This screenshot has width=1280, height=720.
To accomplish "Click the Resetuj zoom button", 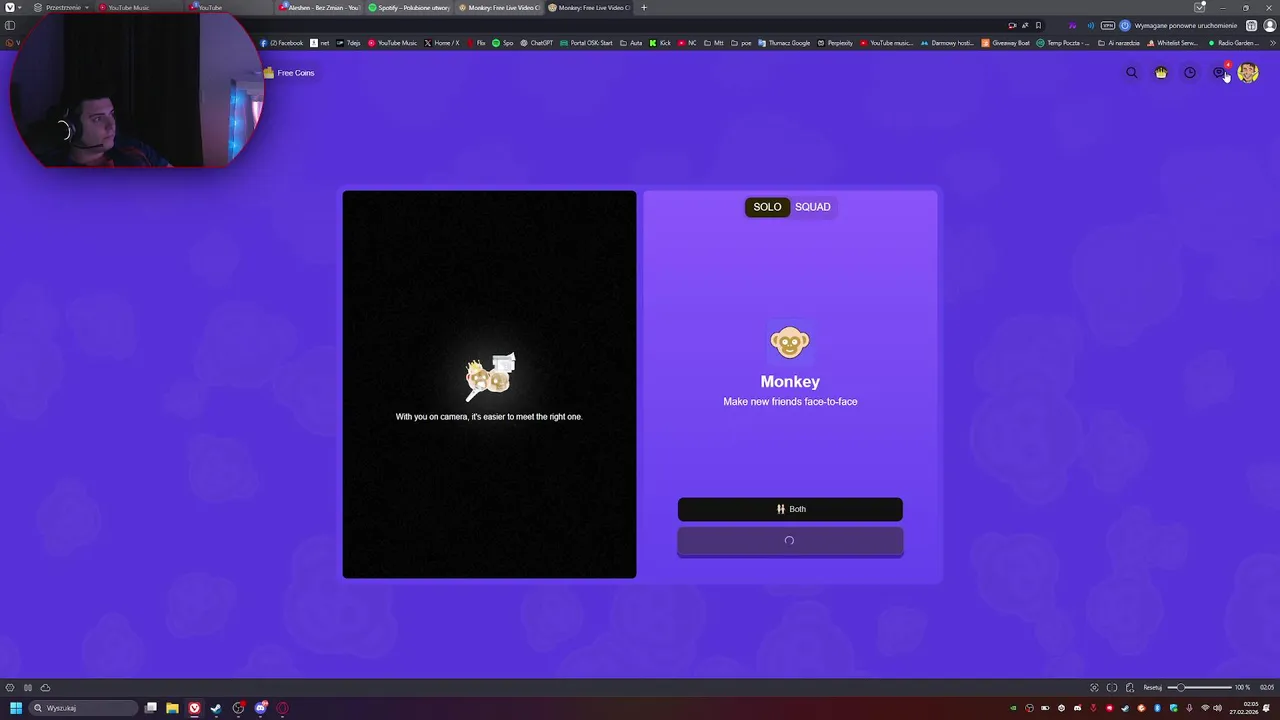I will (x=1153, y=688).
